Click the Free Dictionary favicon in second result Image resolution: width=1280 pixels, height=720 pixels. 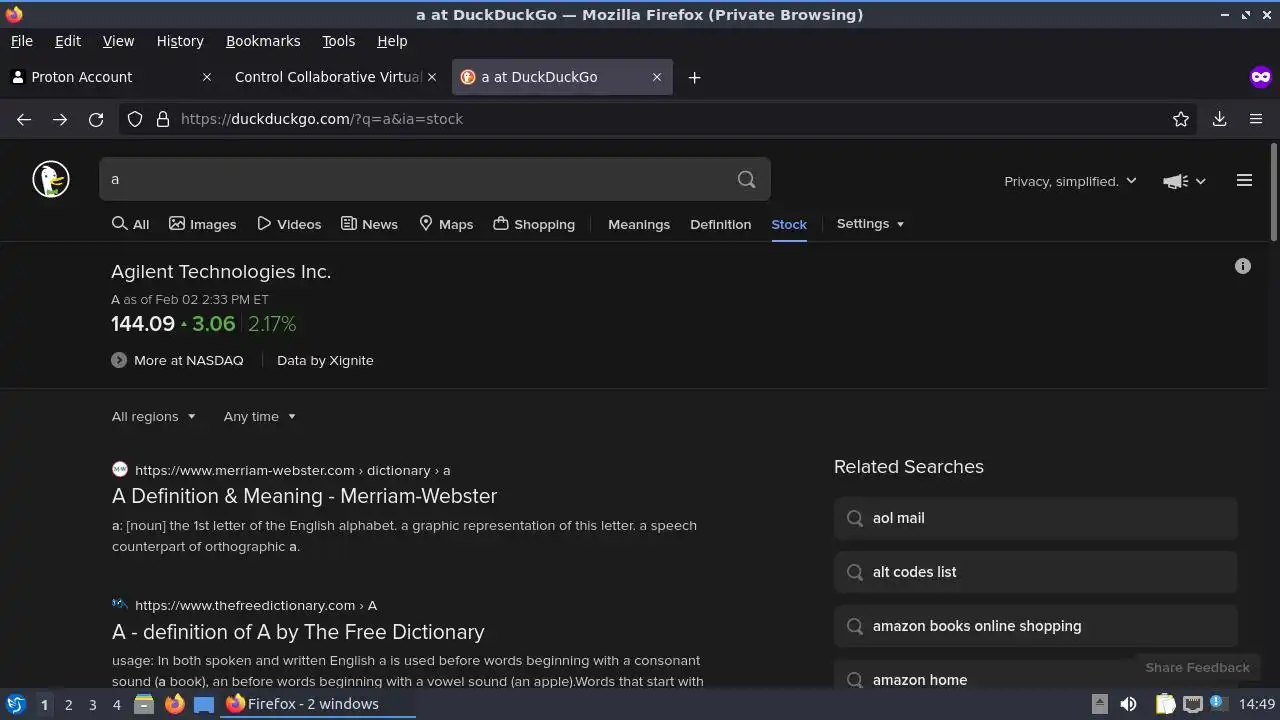point(120,604)
